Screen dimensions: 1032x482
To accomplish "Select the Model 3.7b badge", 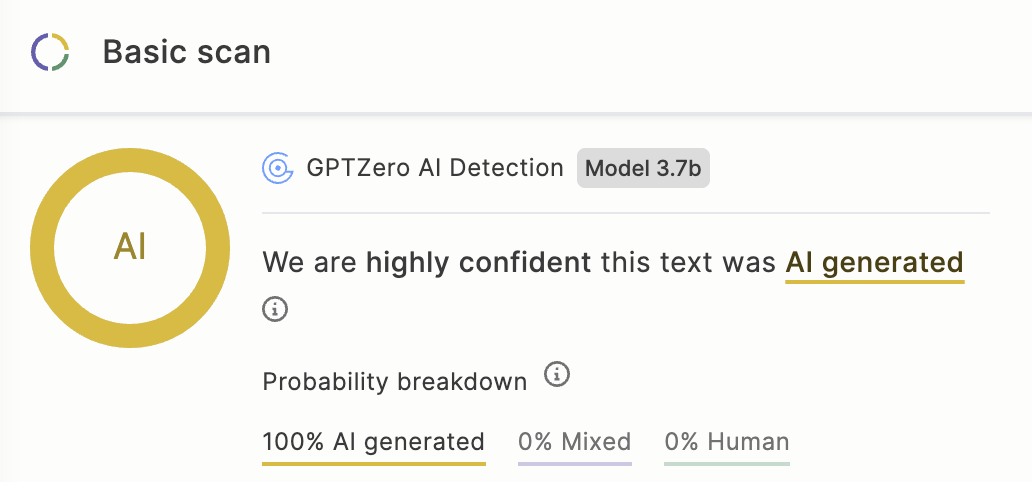I will [643, 168].
